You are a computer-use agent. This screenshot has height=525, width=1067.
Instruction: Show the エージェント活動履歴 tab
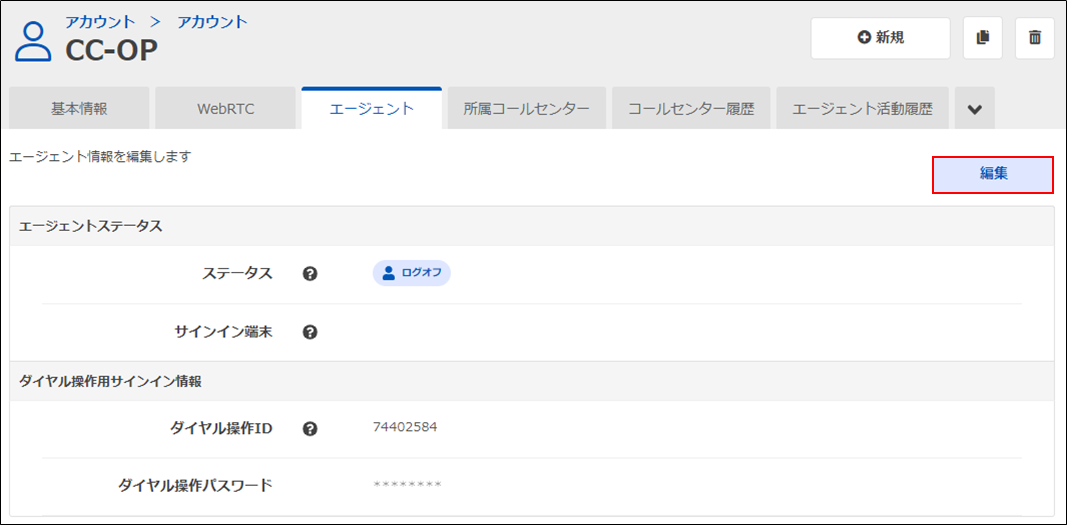[x=862, y=109]
